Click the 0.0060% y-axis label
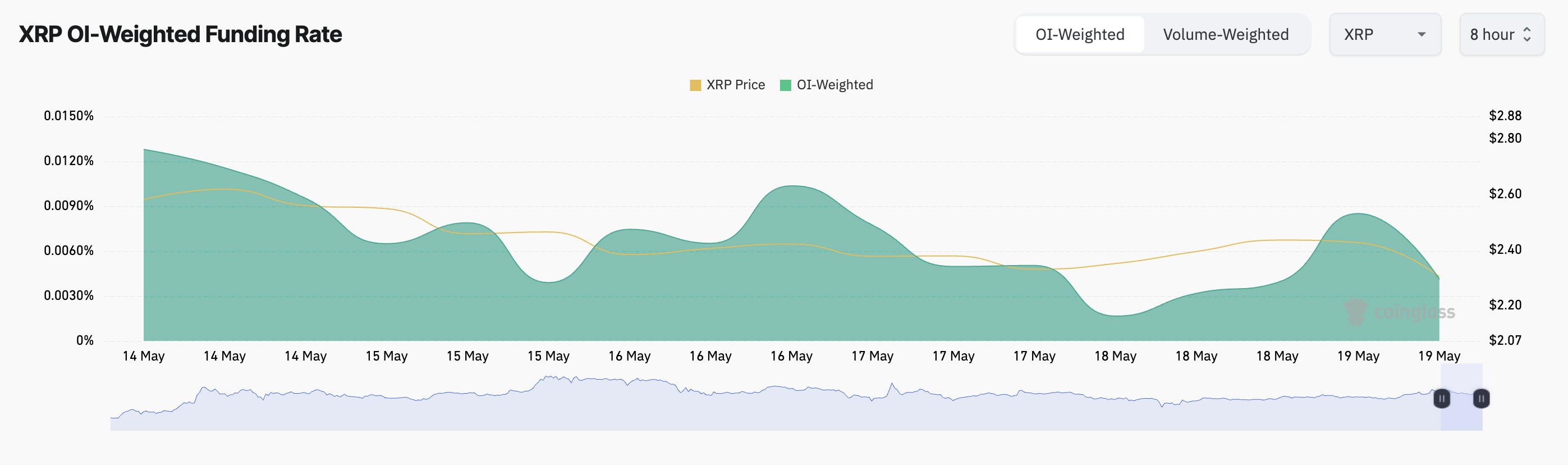The height and width of the screenshot is (465, 1568). (x=69, y=250)
